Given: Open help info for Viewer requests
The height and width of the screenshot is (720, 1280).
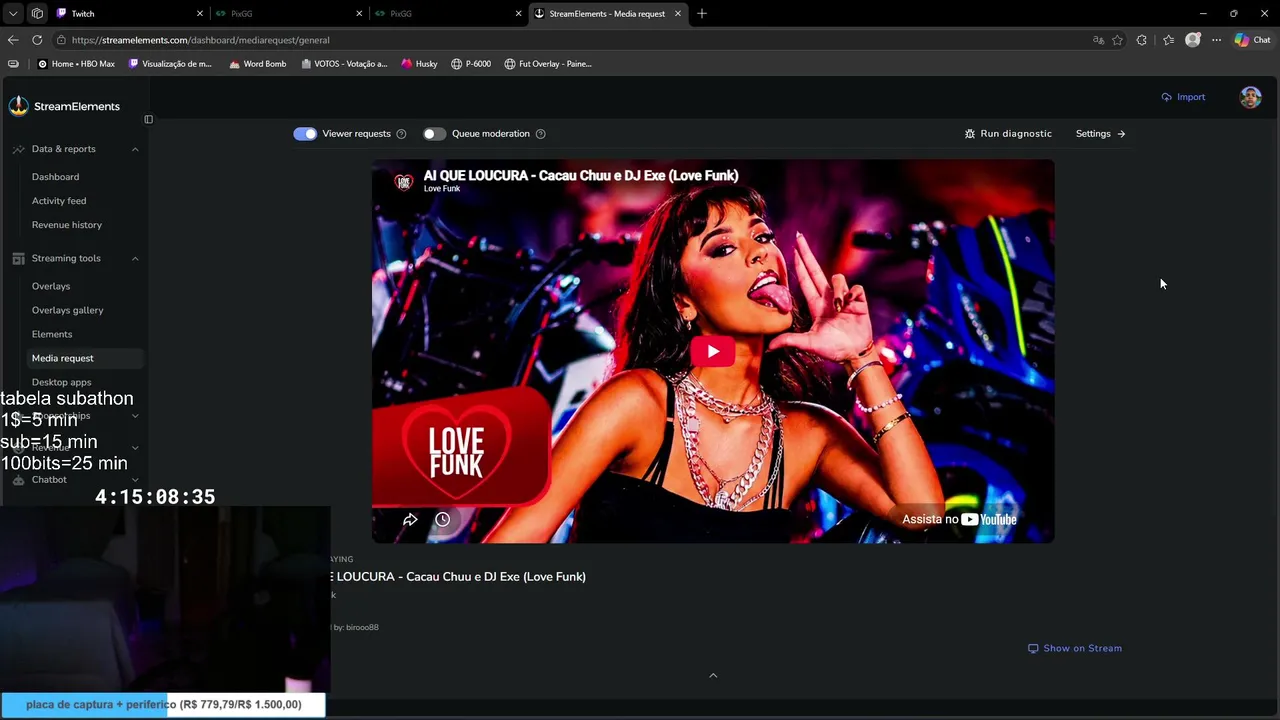Looking at the screenshot, I should pyautogui.click(x=401, y=134).
